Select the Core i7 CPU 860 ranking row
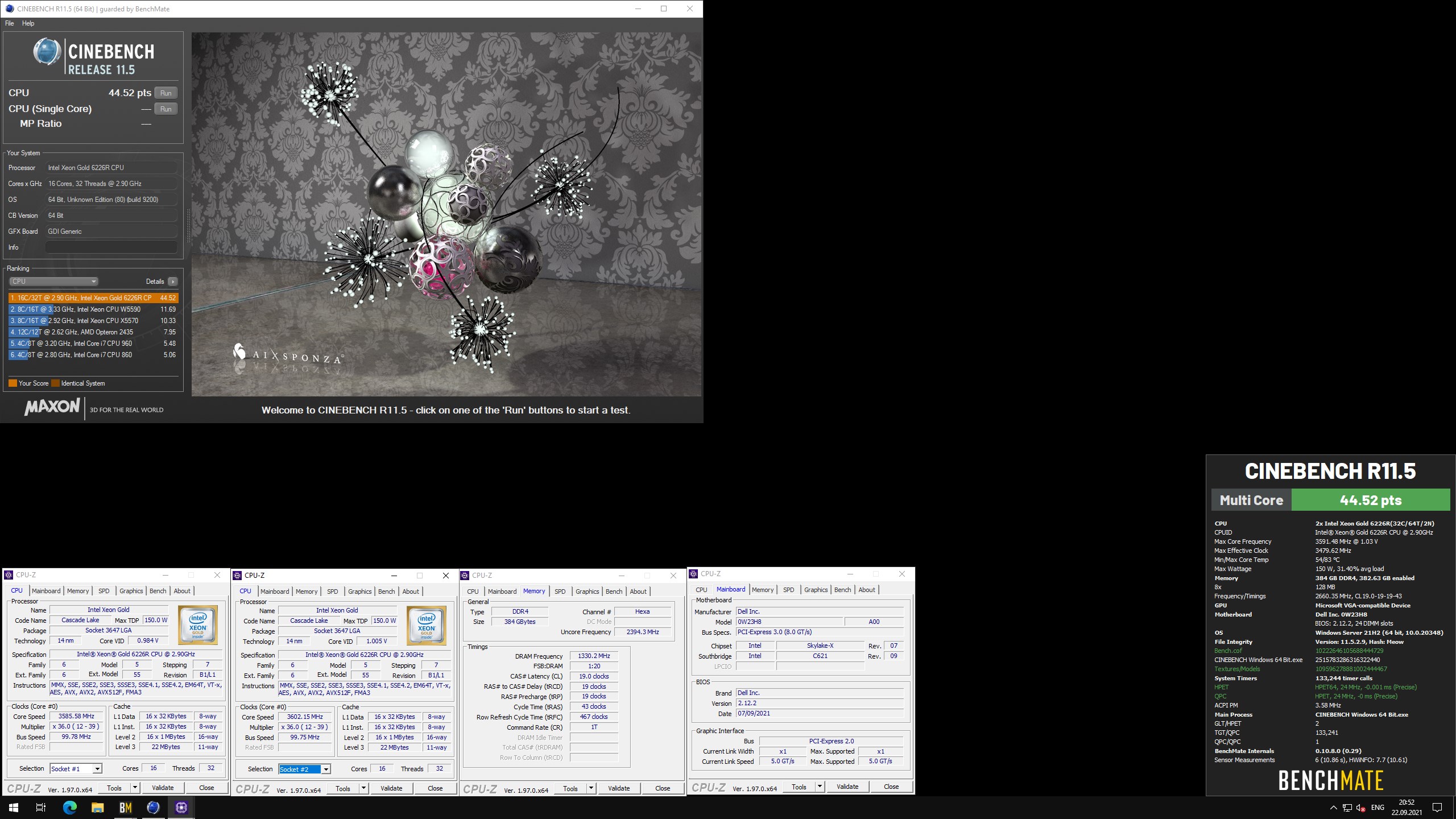 click(93, 355)
